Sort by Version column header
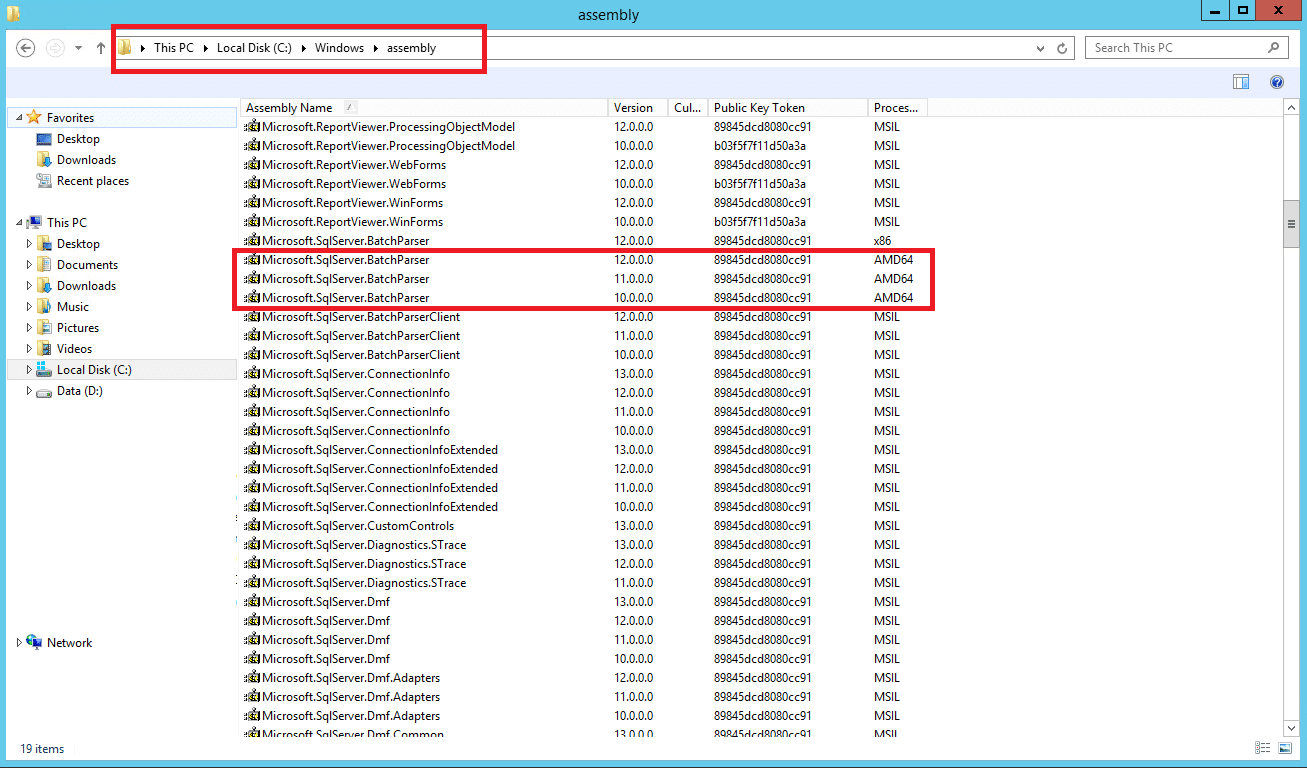1307x768 pixels. pos(639,107)
